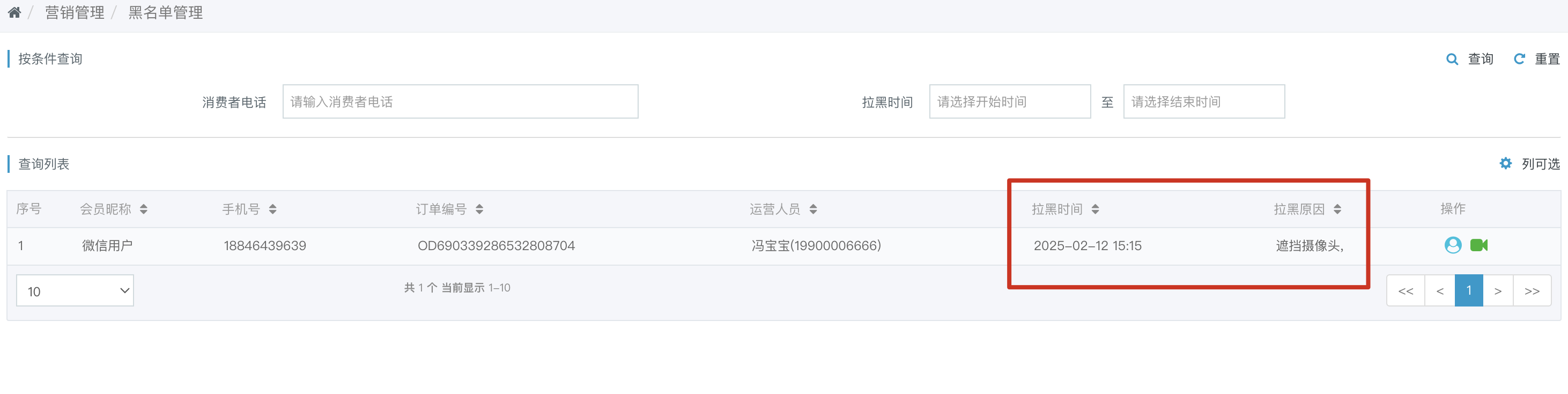
Task: Sort by 拉黑时间 column
Action: click(1095, 209)
